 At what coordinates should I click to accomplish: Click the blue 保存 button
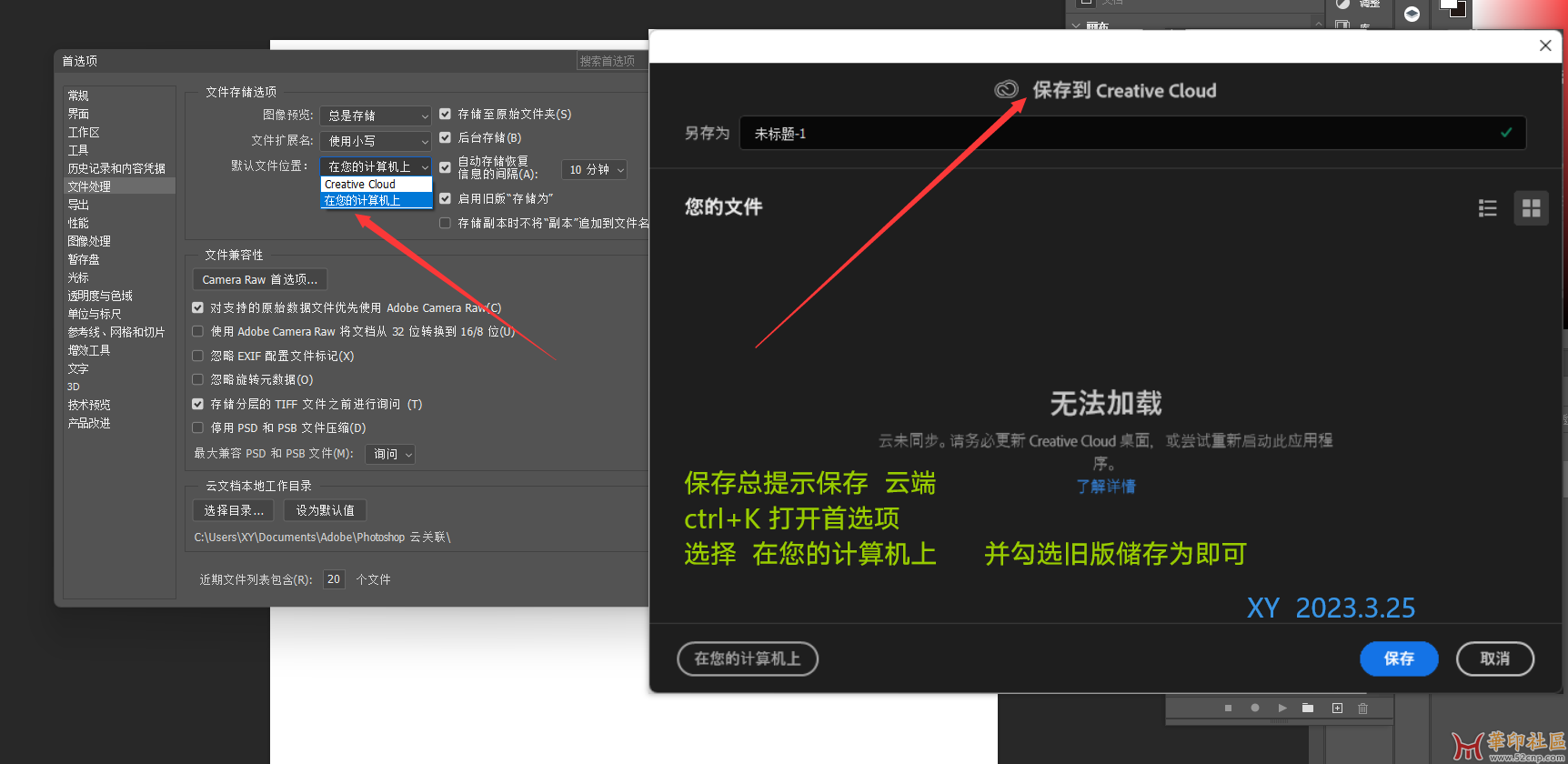coord(1399,658)
